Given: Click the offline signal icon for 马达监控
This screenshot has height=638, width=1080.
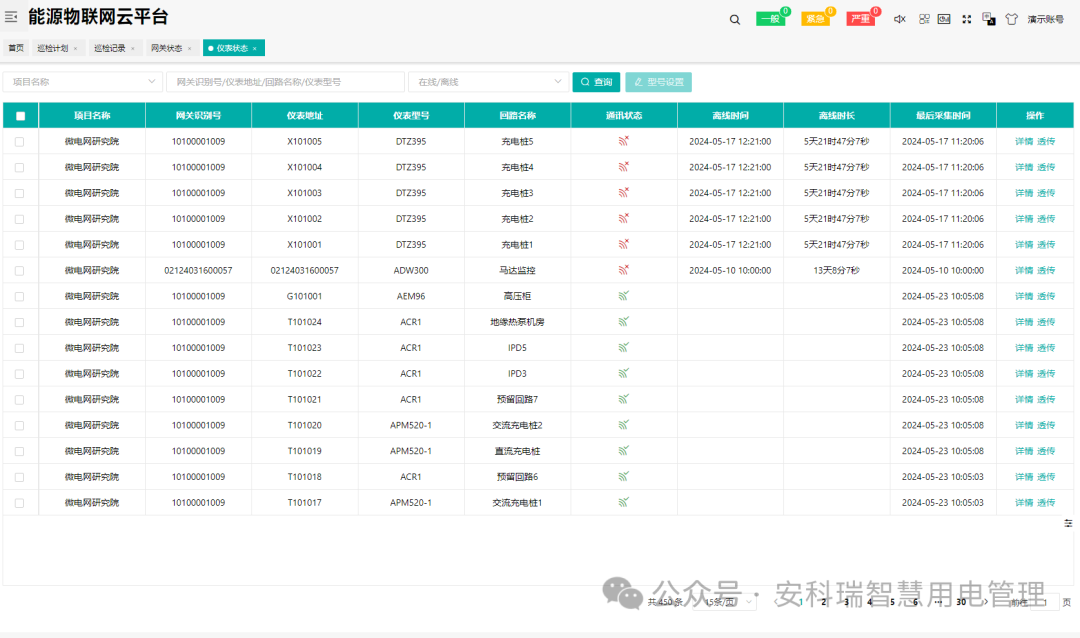Looking at the screenshot, I should (x=623, y=269).
